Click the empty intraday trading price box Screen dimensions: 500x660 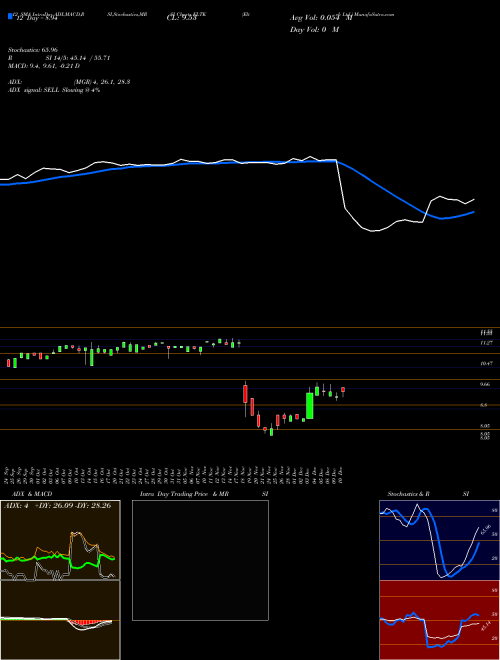[200, 560]
